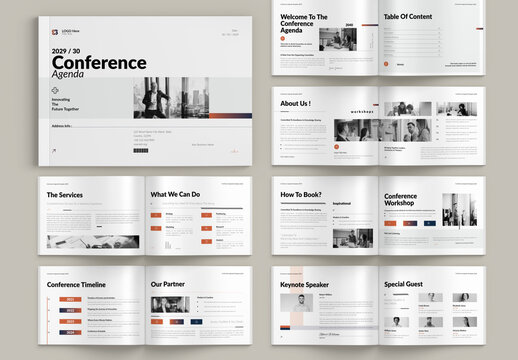
Task: Select the 'Conference Workshop' heading
Action: tap(400, 199)
